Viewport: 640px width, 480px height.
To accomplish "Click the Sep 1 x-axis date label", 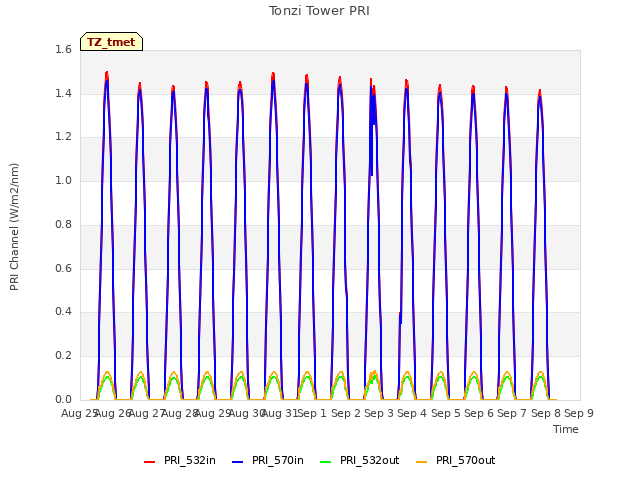I will 312,413.
